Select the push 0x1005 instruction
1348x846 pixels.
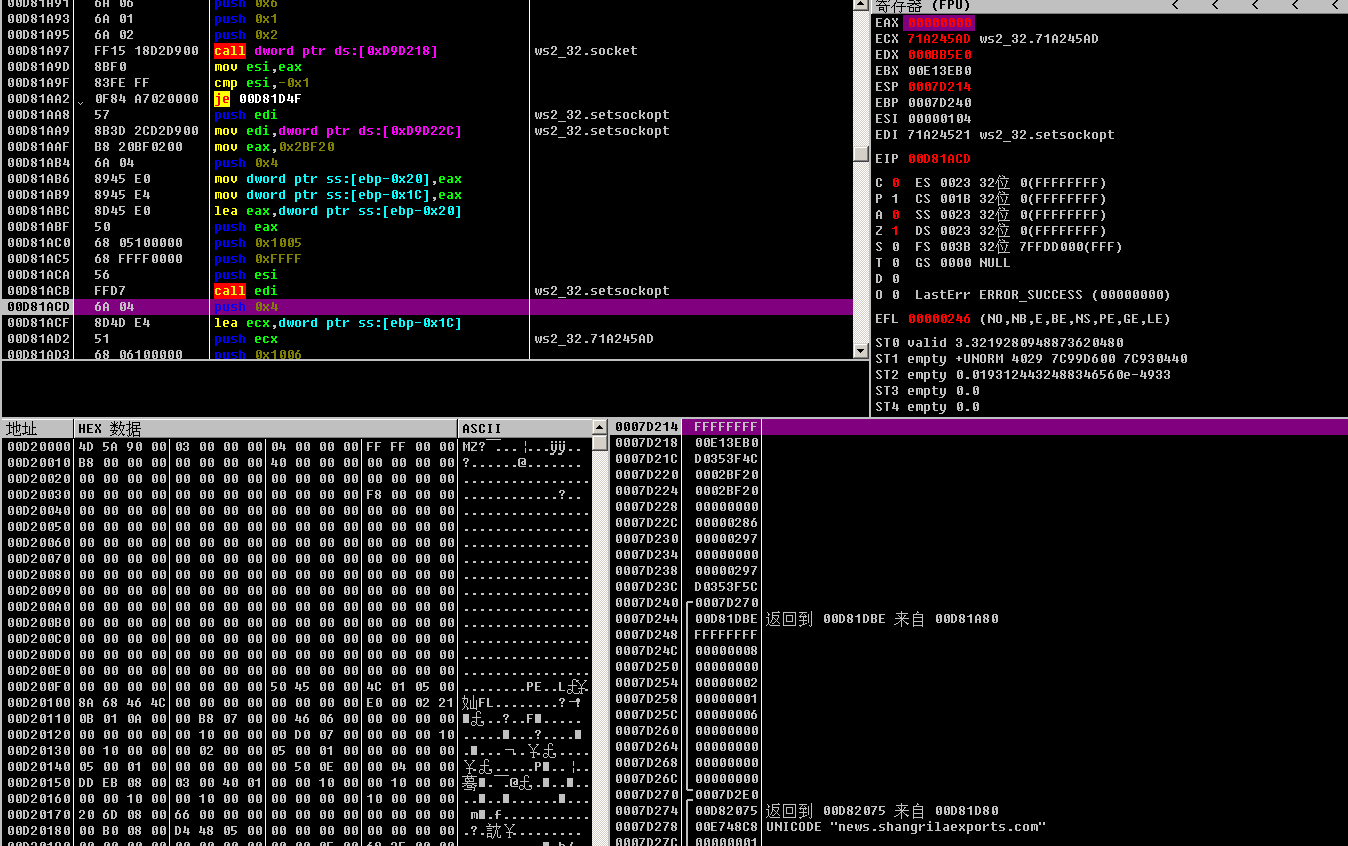point(258,243)
